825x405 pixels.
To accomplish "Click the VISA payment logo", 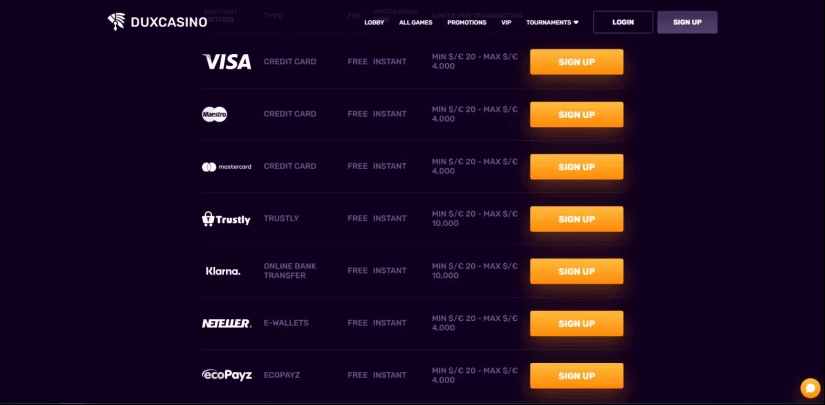I will coord(227,62).
